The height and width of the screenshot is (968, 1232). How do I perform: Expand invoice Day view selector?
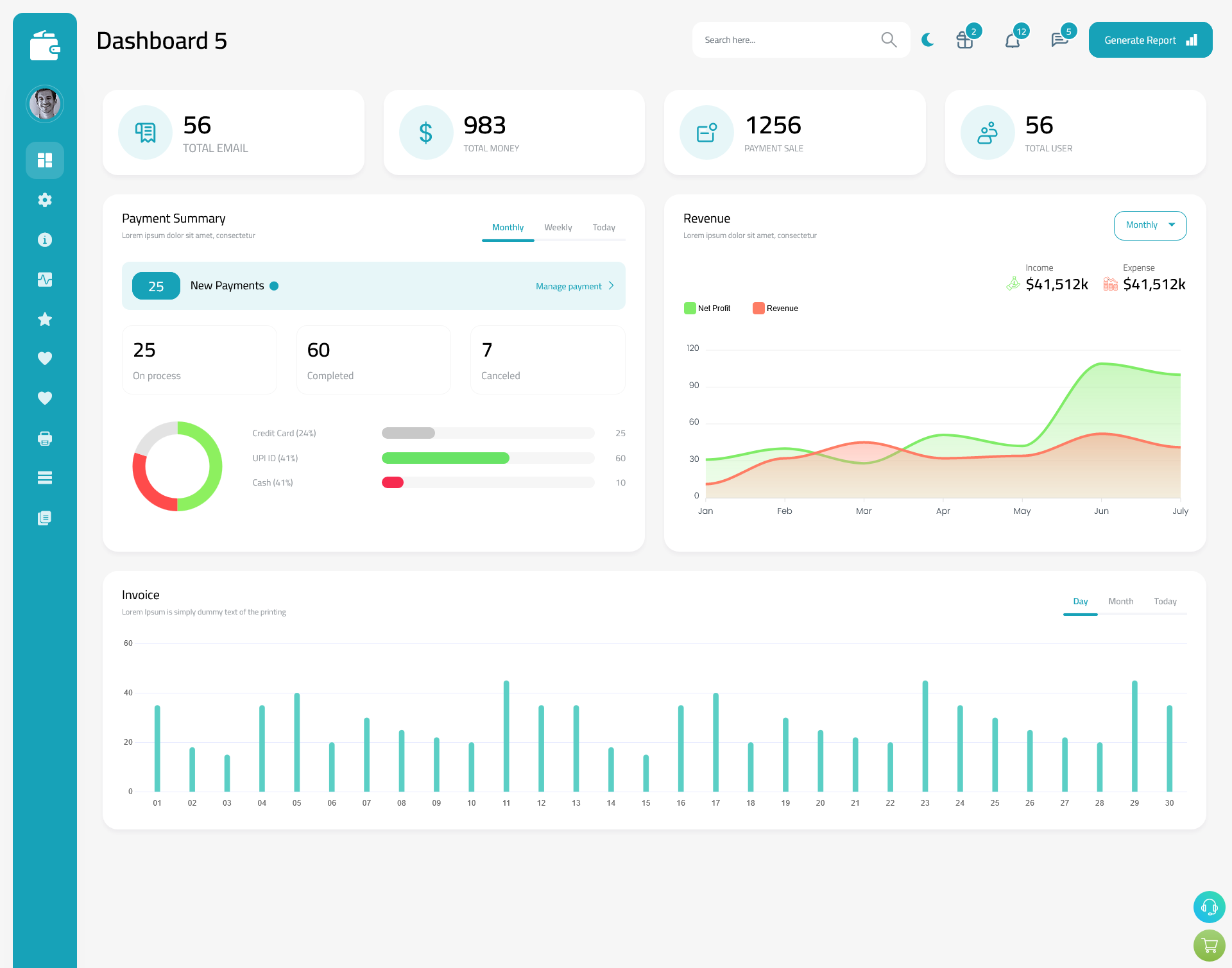pos(1080,601)
